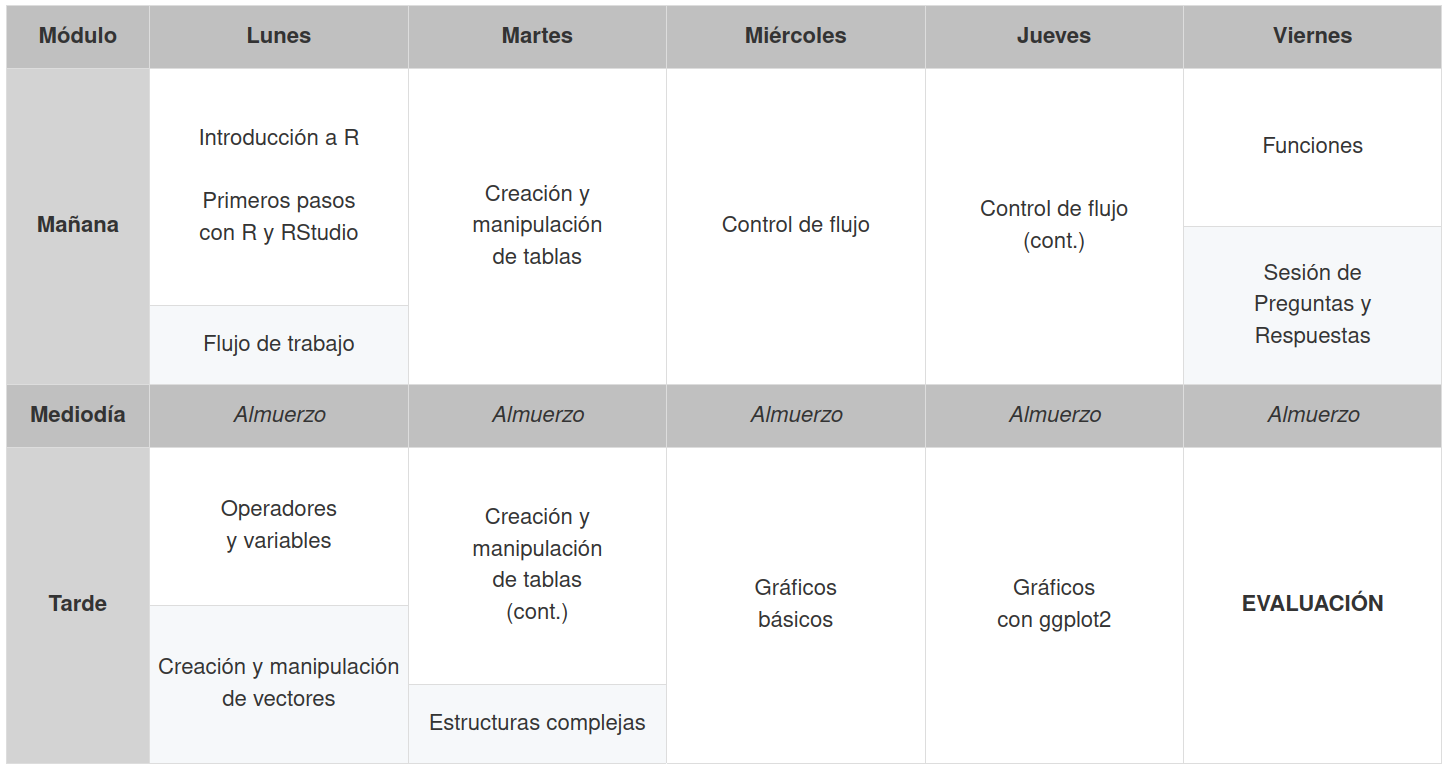Click the Introducción a R text
The image size is (1448, 770).
click(x=279, y=138)
